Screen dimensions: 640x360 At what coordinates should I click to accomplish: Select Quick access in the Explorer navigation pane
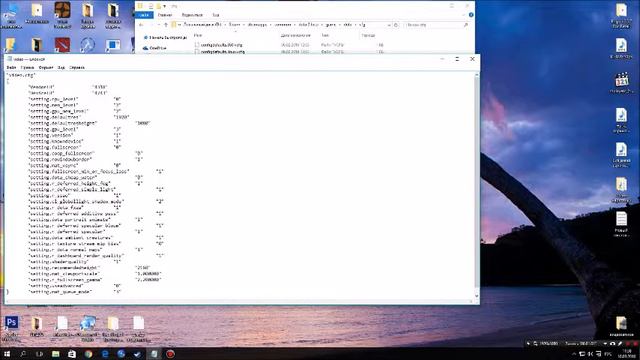(x=165, y=38)
